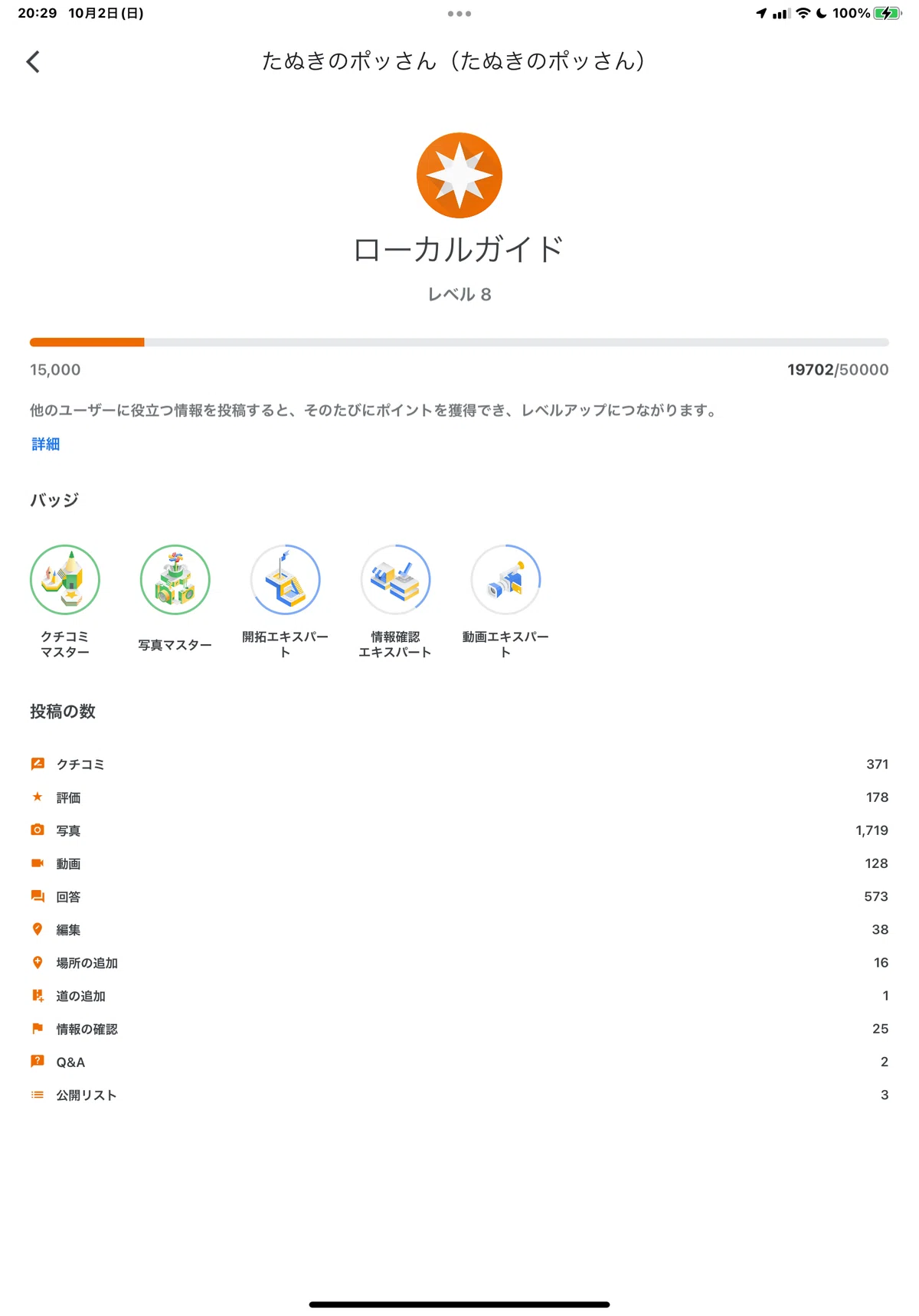Open the 回答 contributions row
This screenshot has height=1316, width=919.
pos(459,896)
